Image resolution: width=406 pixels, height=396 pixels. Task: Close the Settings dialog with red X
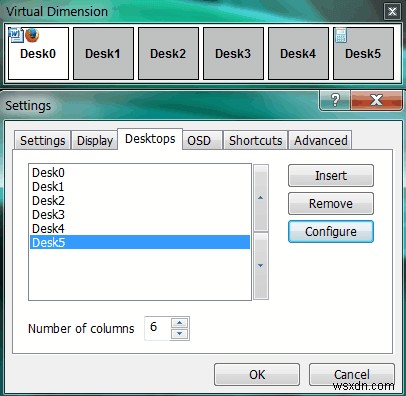tap(376, 100)
